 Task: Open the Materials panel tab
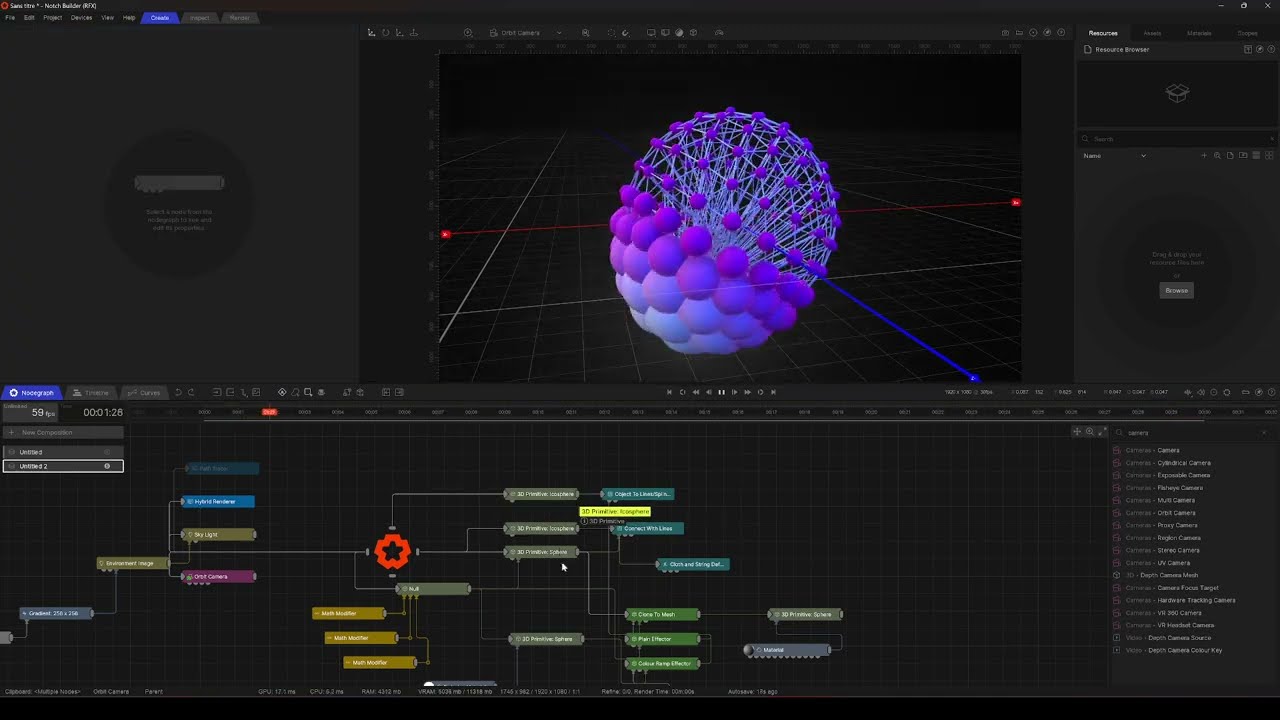pos(1199,33)
